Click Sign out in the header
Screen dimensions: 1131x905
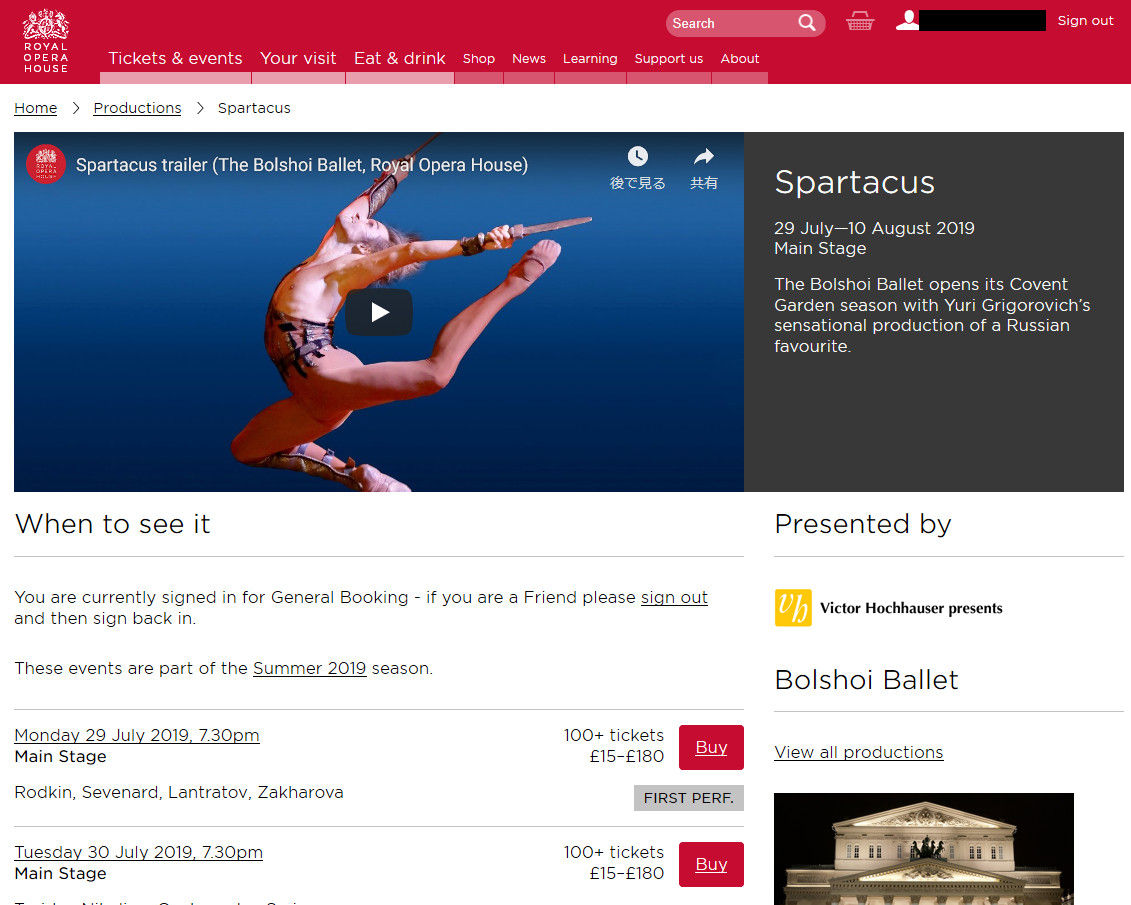pos(1085,20)
